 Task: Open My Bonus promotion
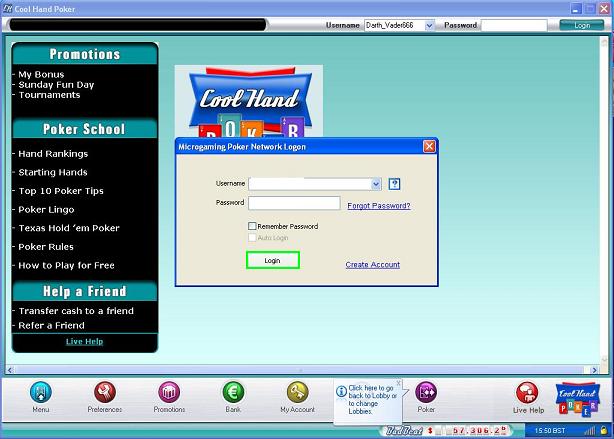click(x=41, y=74)
